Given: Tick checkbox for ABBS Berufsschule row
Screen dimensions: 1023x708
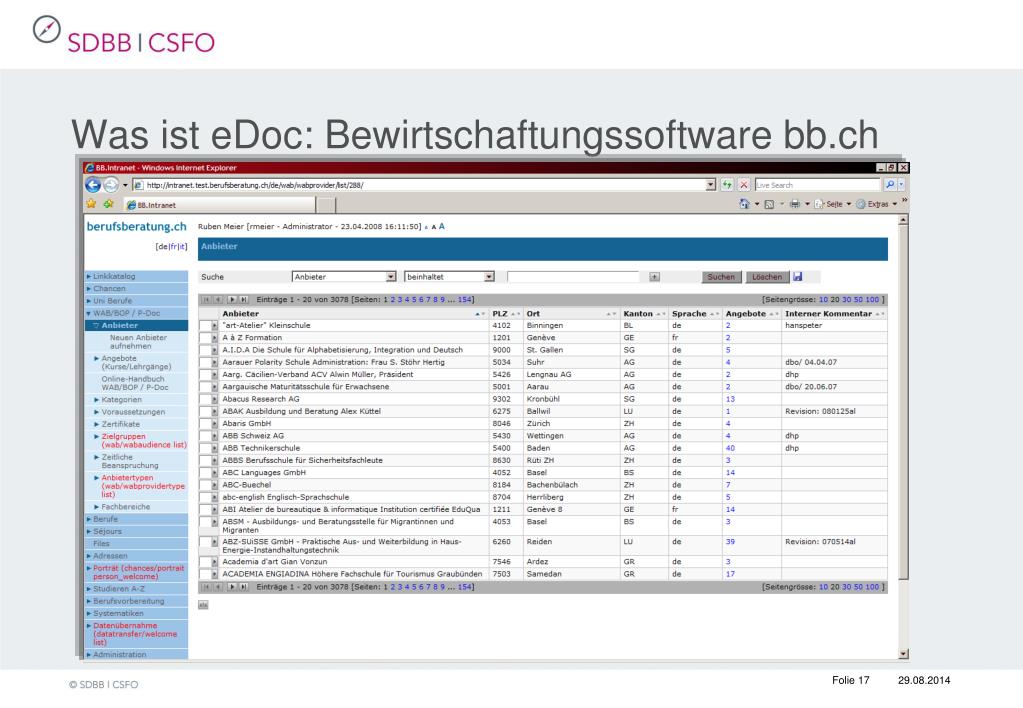Looking at the screenshot, I should pos(206,461).
